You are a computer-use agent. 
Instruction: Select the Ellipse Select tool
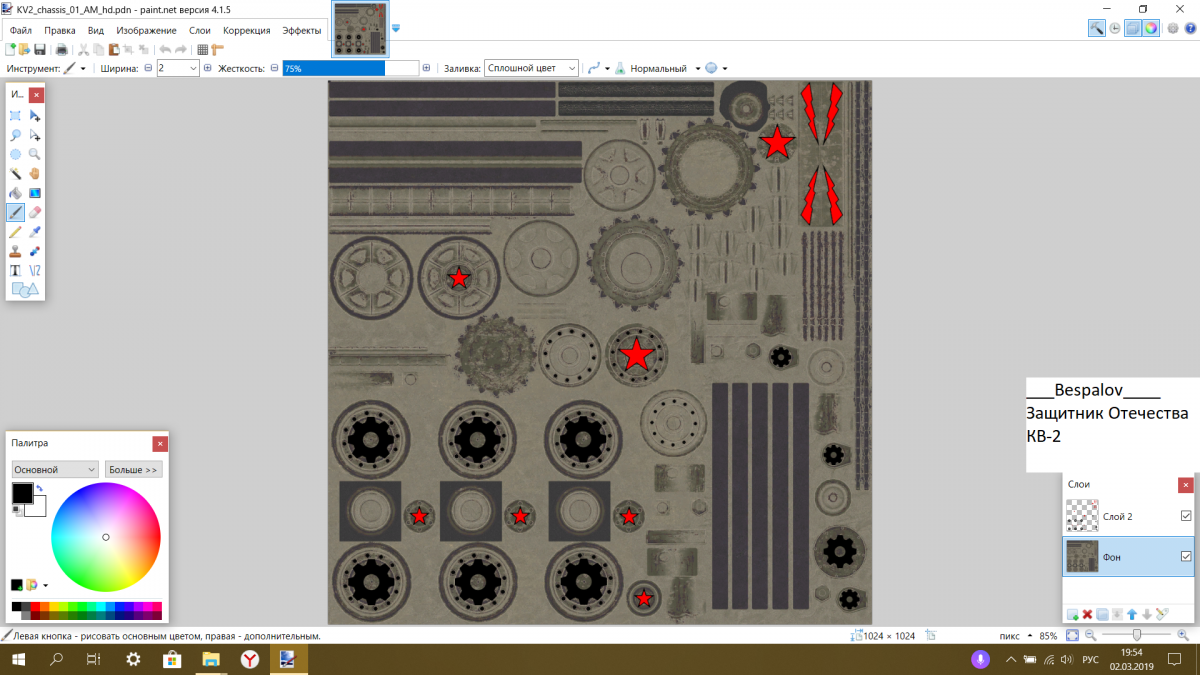click(x=16, y=154)
